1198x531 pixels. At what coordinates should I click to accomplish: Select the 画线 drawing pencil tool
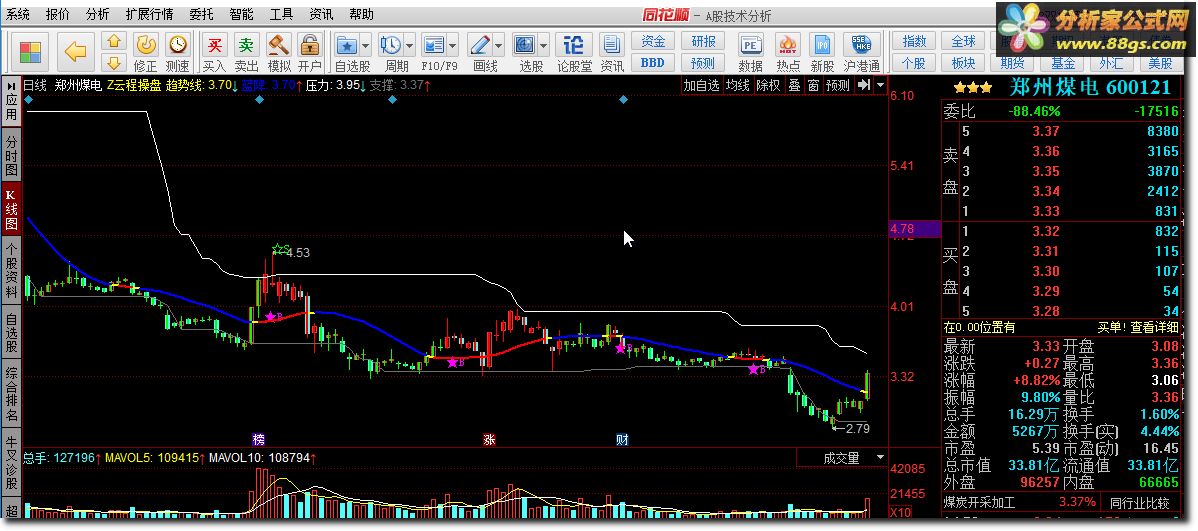coord(480,45)
